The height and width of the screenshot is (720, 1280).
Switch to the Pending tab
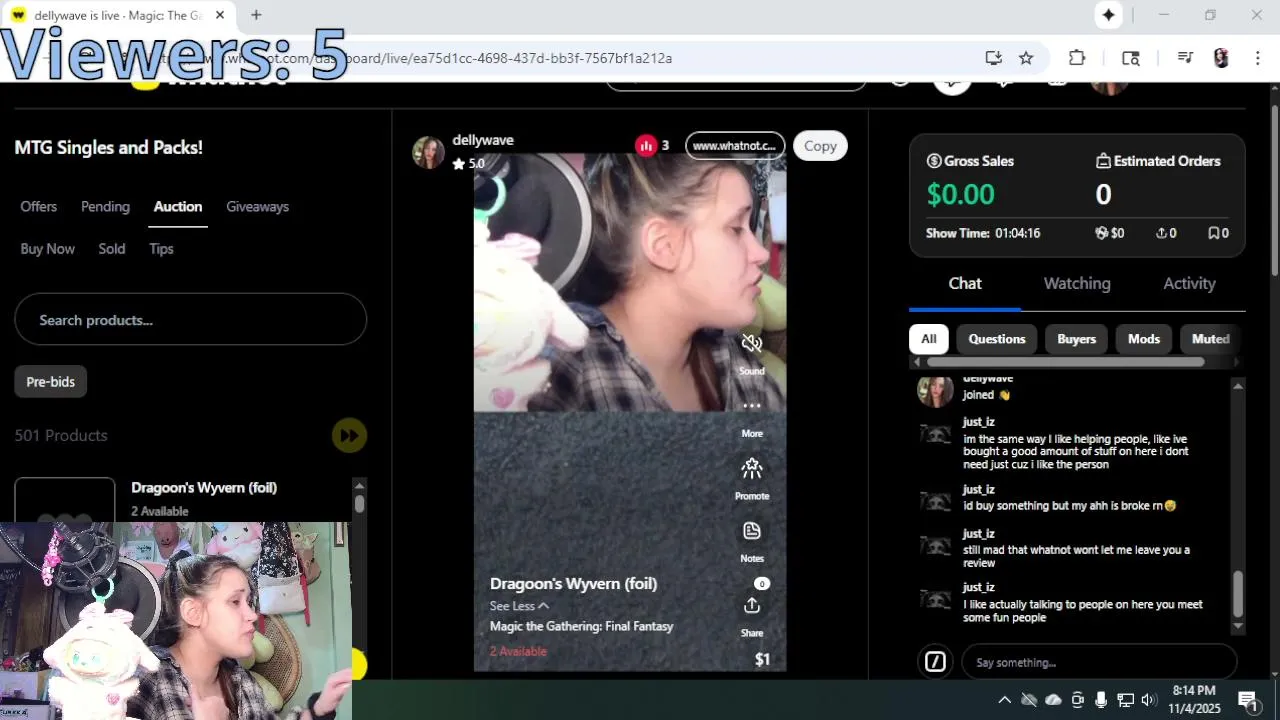click(x=105, y=206)
